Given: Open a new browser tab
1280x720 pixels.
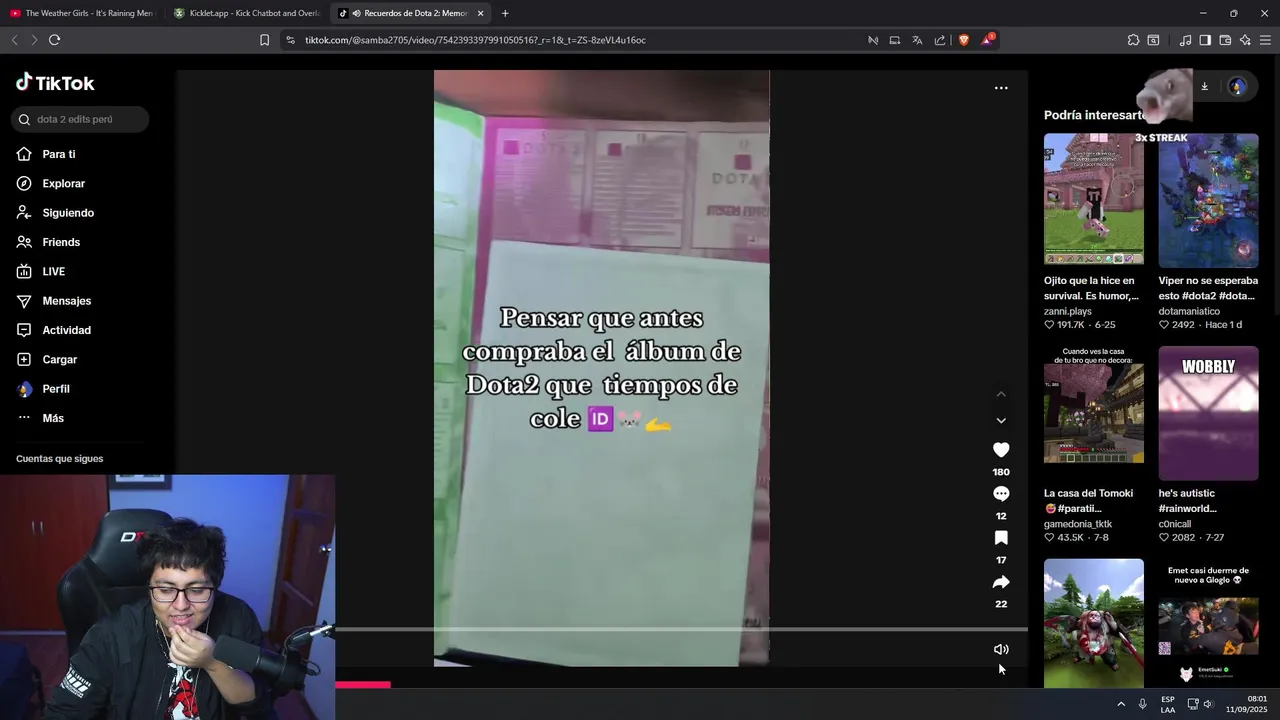Looking at the screenshot, I should click(505, 13).
